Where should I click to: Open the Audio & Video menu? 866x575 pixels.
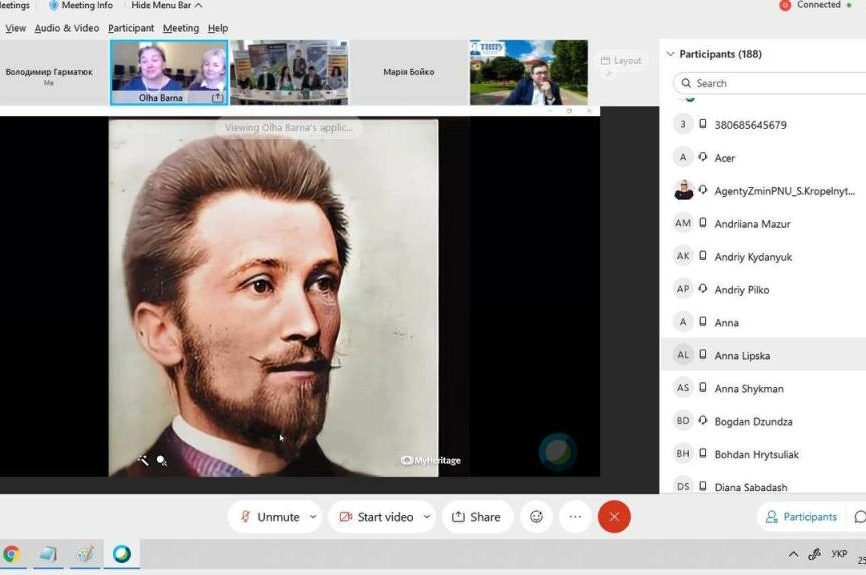point(67,28)
